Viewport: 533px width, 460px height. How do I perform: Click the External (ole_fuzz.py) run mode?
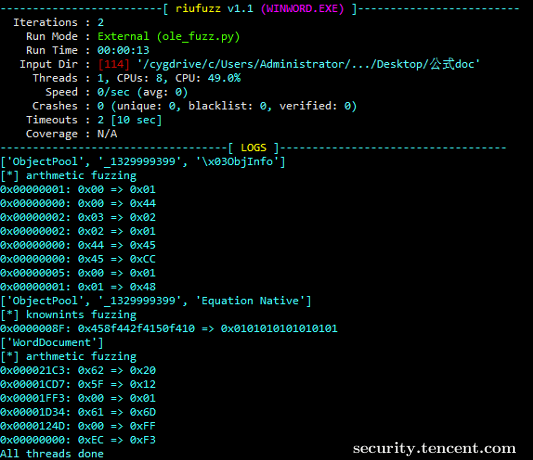[169, 36]
